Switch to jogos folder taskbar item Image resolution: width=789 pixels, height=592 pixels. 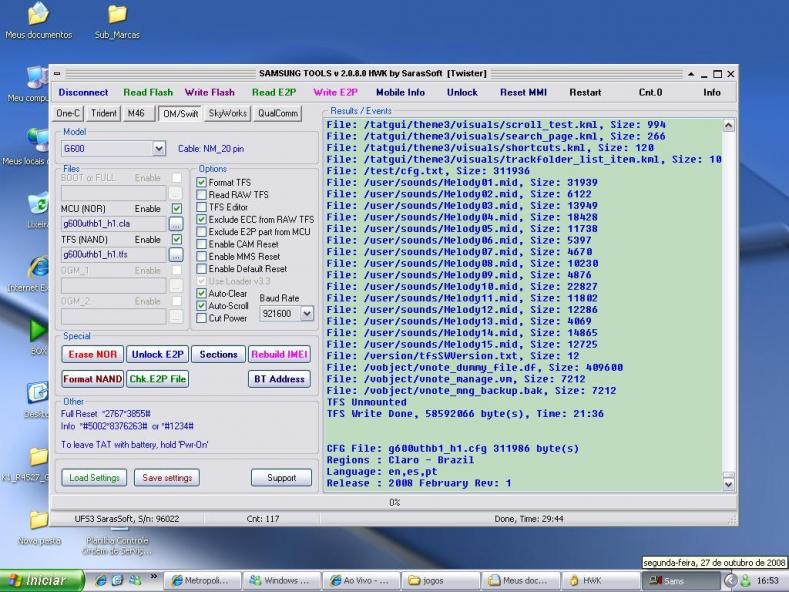(x=441, y=580)
